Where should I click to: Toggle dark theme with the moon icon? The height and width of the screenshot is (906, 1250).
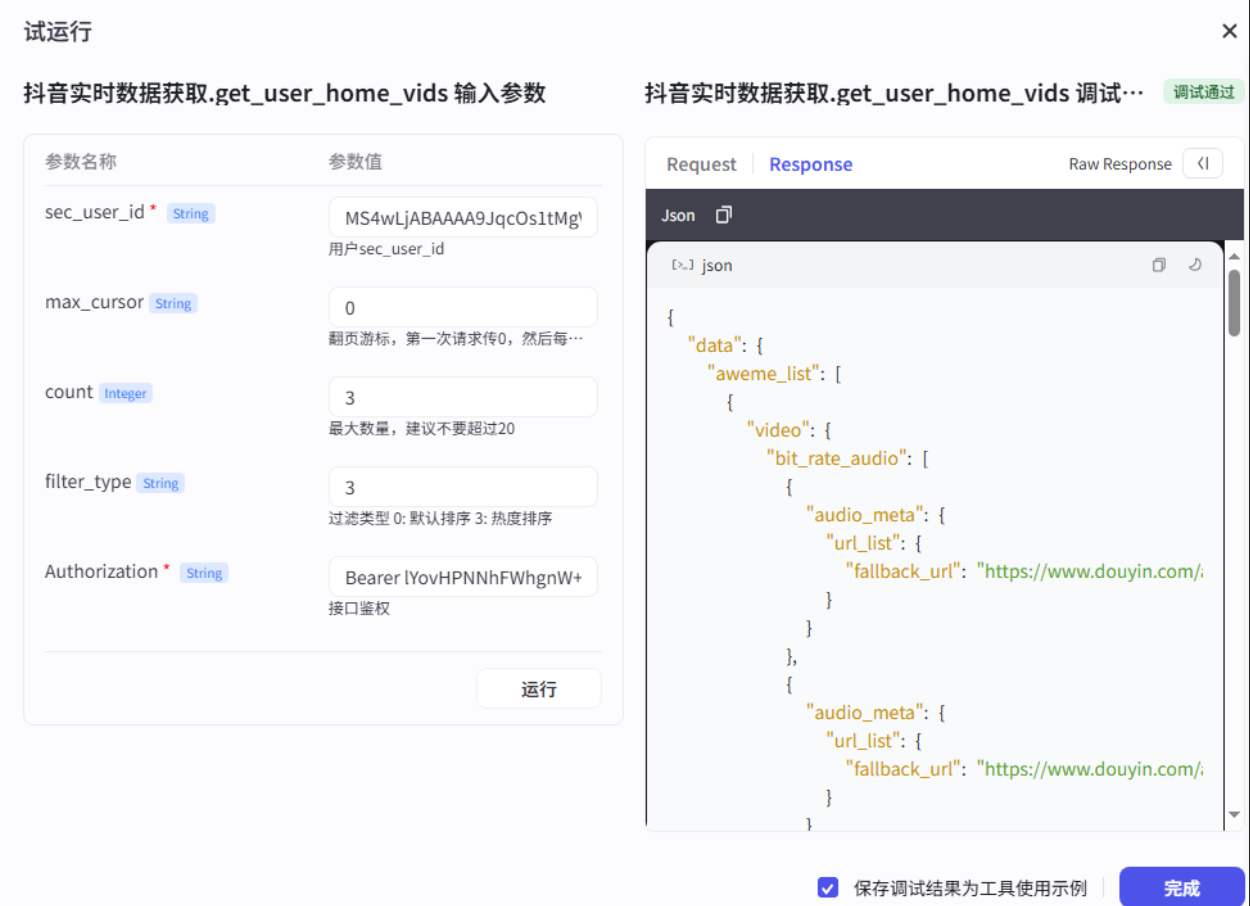pyautogui.click(x=1194, y=265)
